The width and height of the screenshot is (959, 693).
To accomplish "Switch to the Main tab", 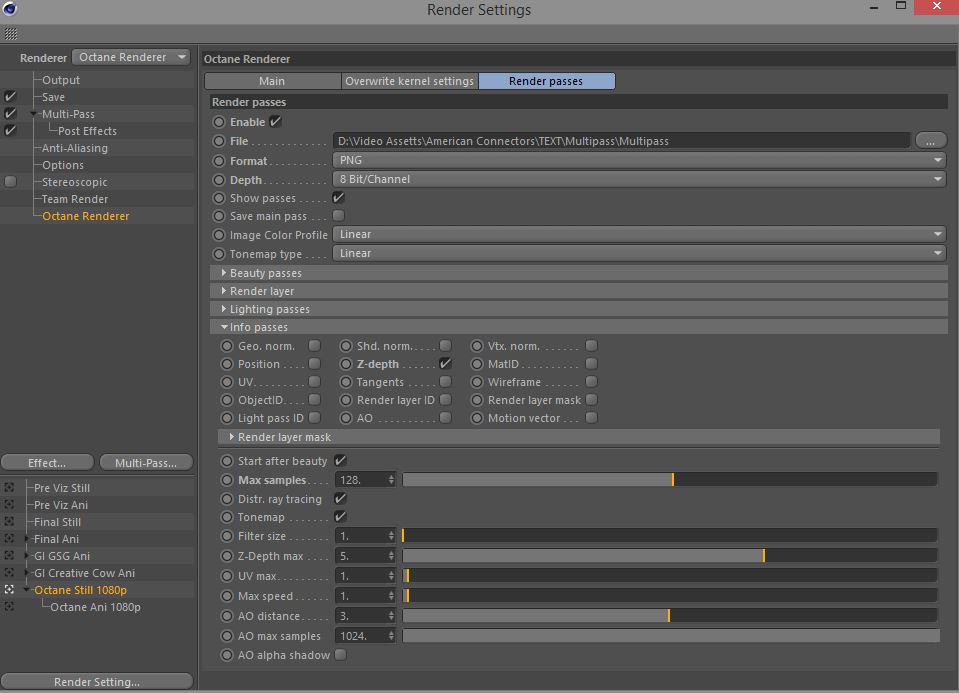I will [272, 81].
